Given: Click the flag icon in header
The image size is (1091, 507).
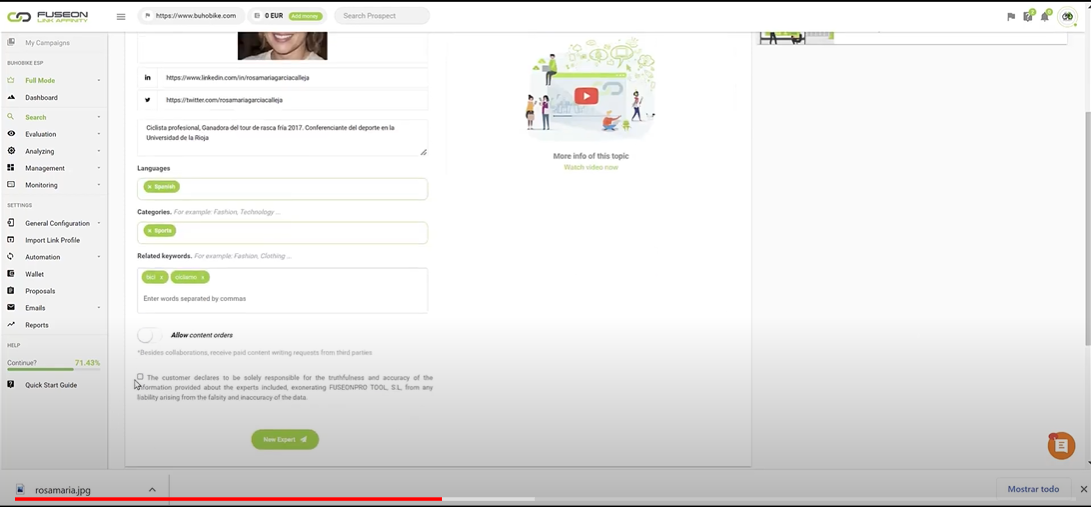Looking at the screenshot, I should click(x=1011, y=16).
